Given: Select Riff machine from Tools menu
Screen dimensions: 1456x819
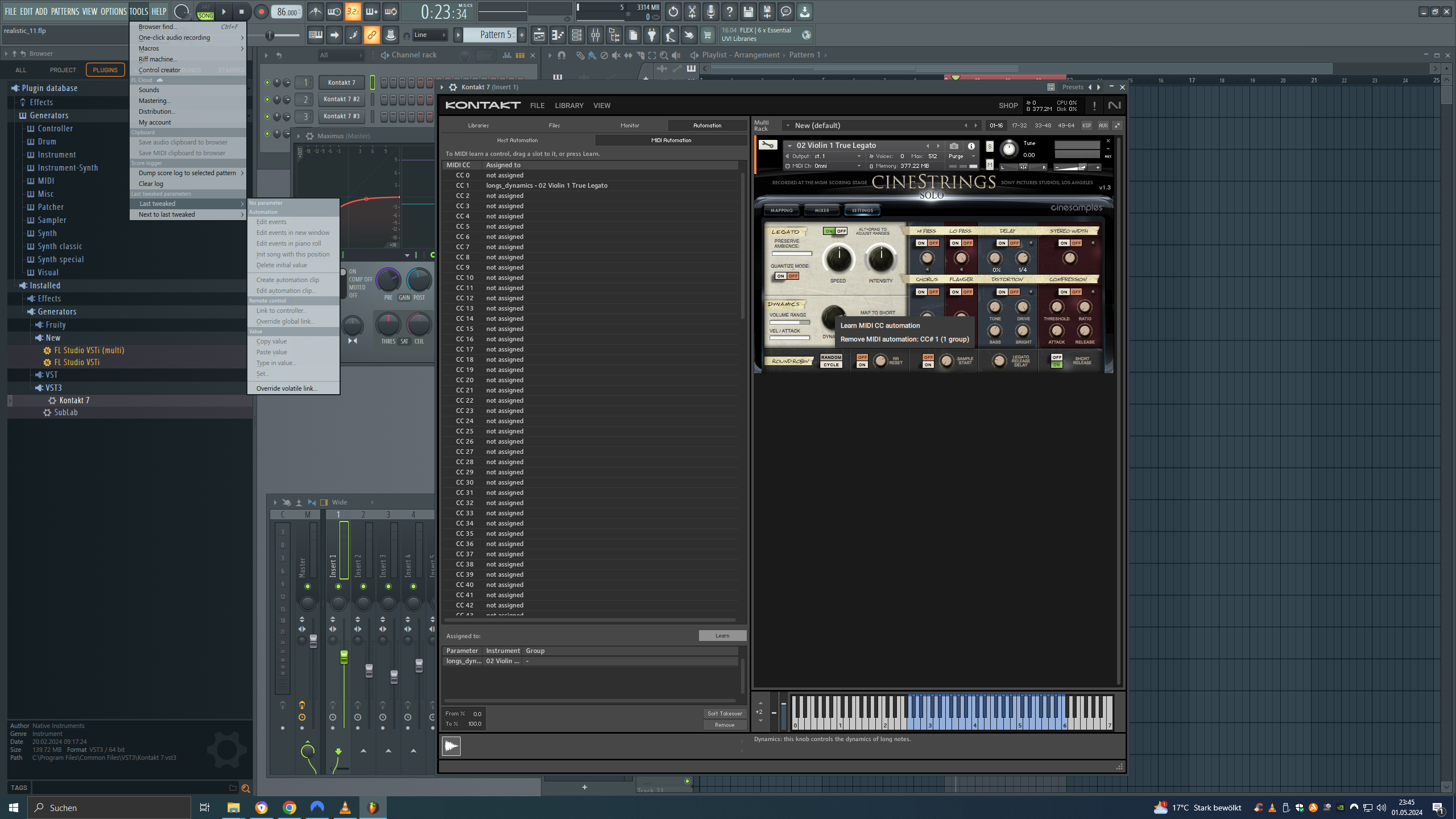Looking at the screenshot, I should (188, 59).
